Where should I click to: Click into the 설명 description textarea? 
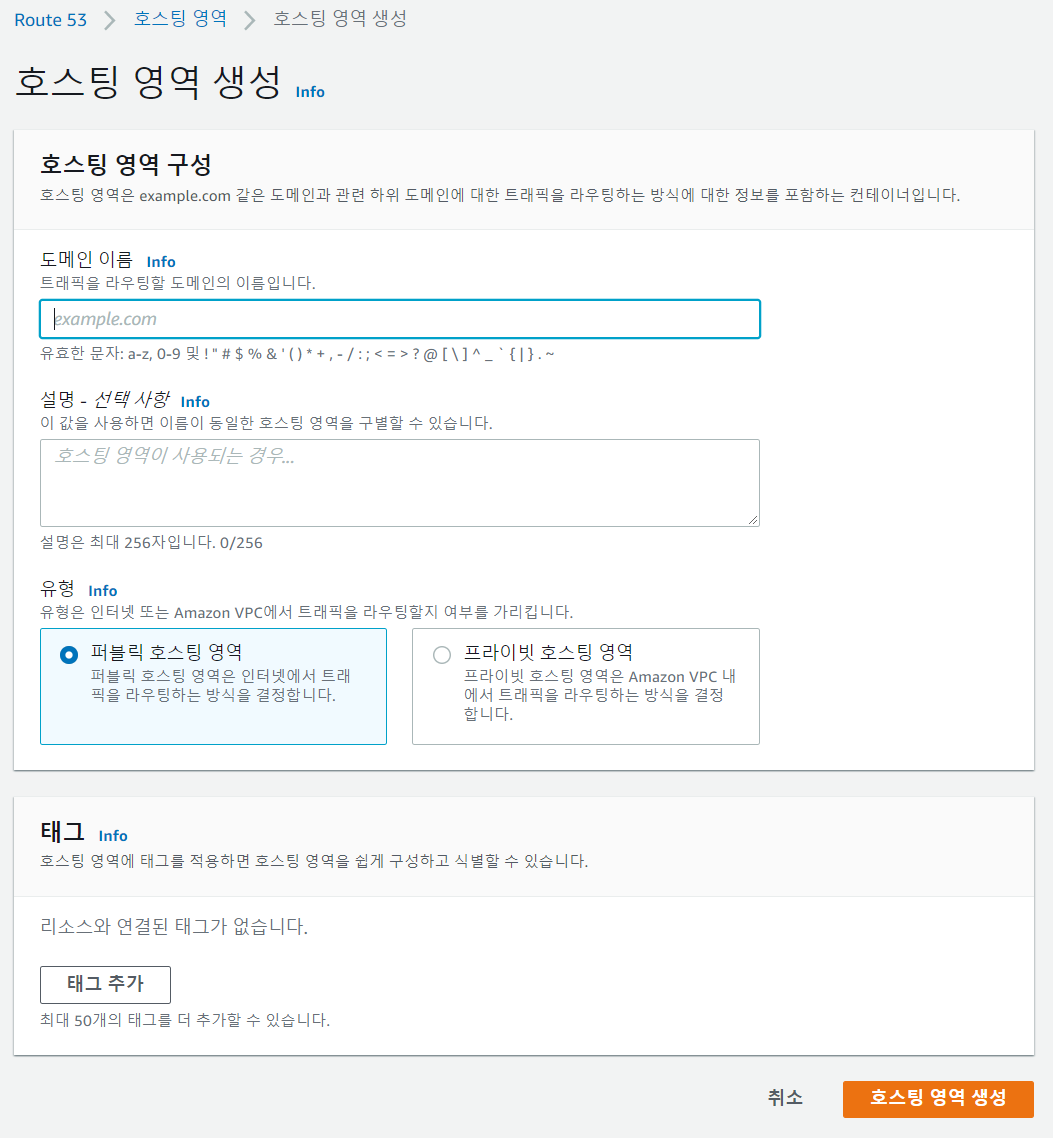(x=400, y=483)
